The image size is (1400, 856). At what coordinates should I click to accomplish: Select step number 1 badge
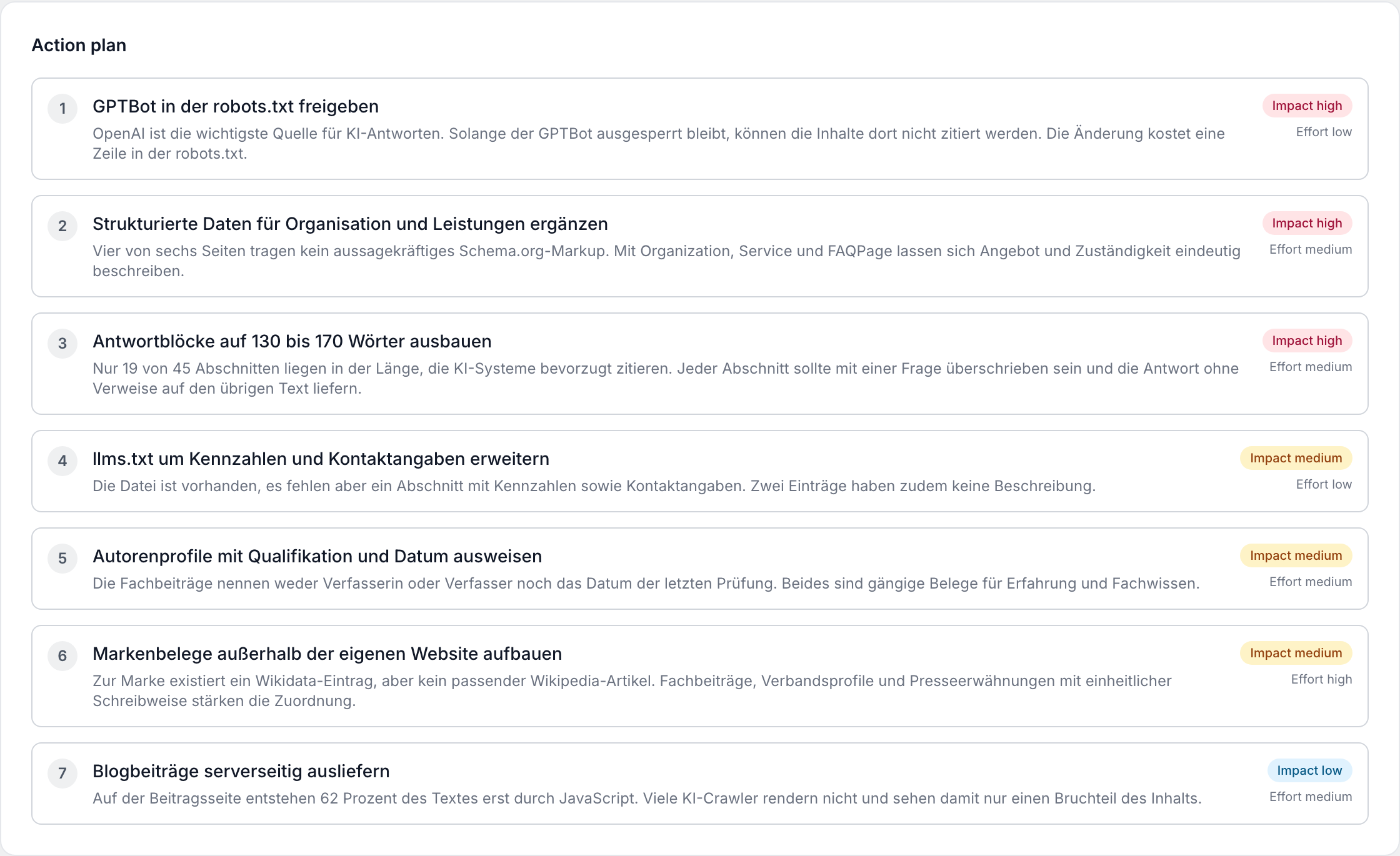[x=62, y=109]
